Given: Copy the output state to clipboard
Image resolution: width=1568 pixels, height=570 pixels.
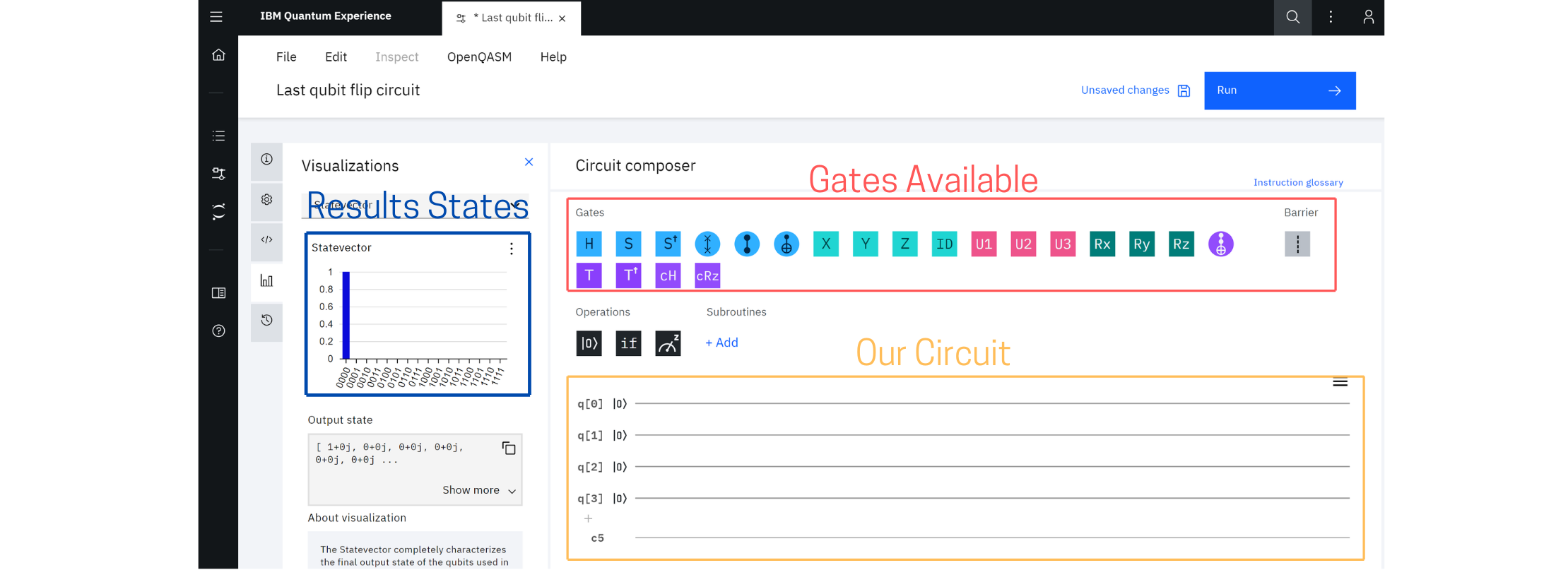Looking at the screenshot, I should click(509, 449).
